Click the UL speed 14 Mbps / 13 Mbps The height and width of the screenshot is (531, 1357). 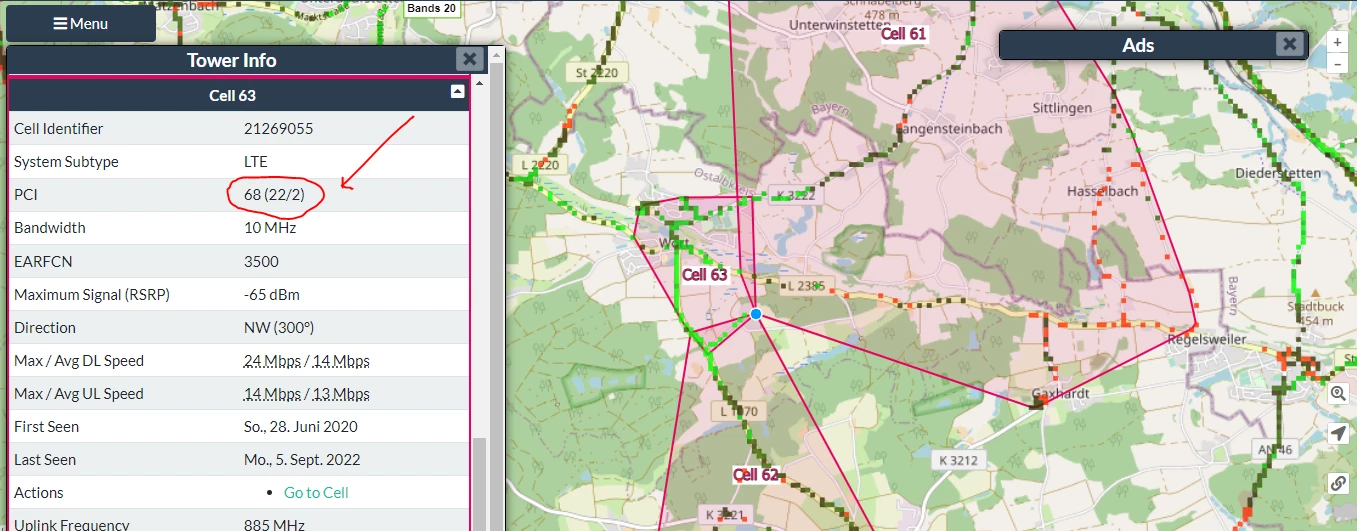point(307,393)
